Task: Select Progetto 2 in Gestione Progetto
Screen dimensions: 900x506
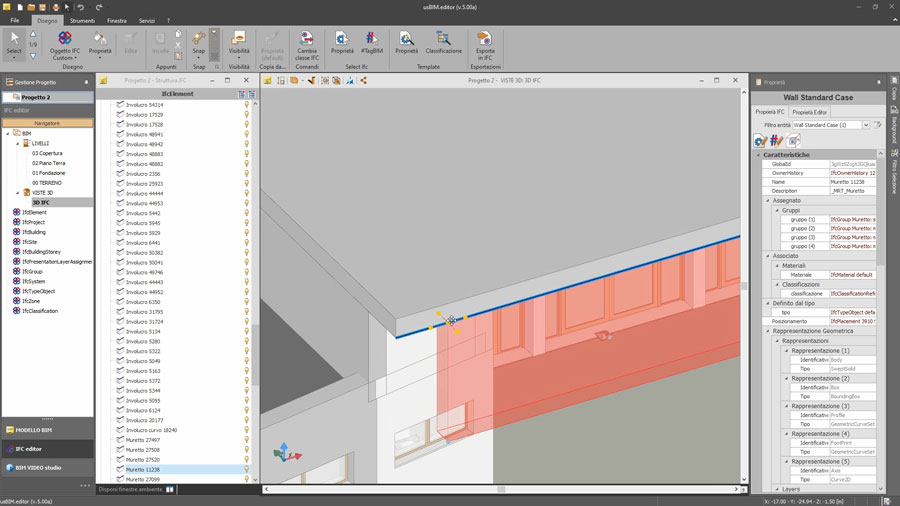Action: [48, 97]
